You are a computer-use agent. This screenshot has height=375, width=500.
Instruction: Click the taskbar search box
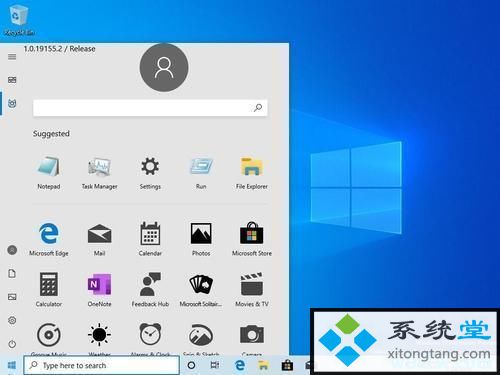coord(102,365)
